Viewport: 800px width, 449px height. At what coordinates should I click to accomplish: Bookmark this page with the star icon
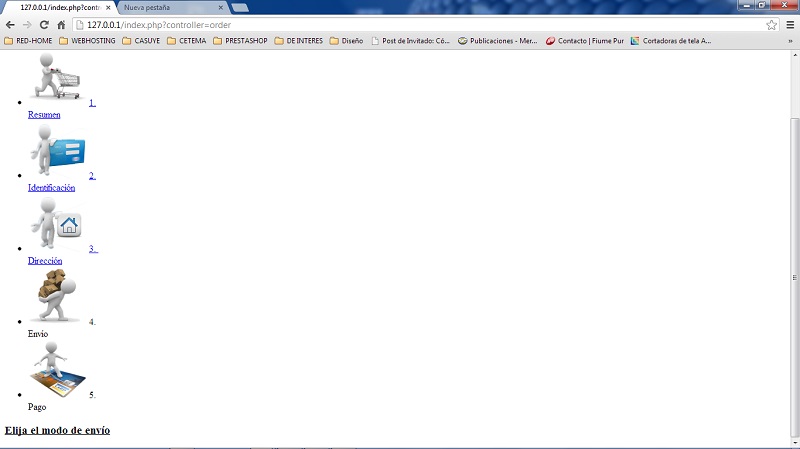[x=771, y=25]
